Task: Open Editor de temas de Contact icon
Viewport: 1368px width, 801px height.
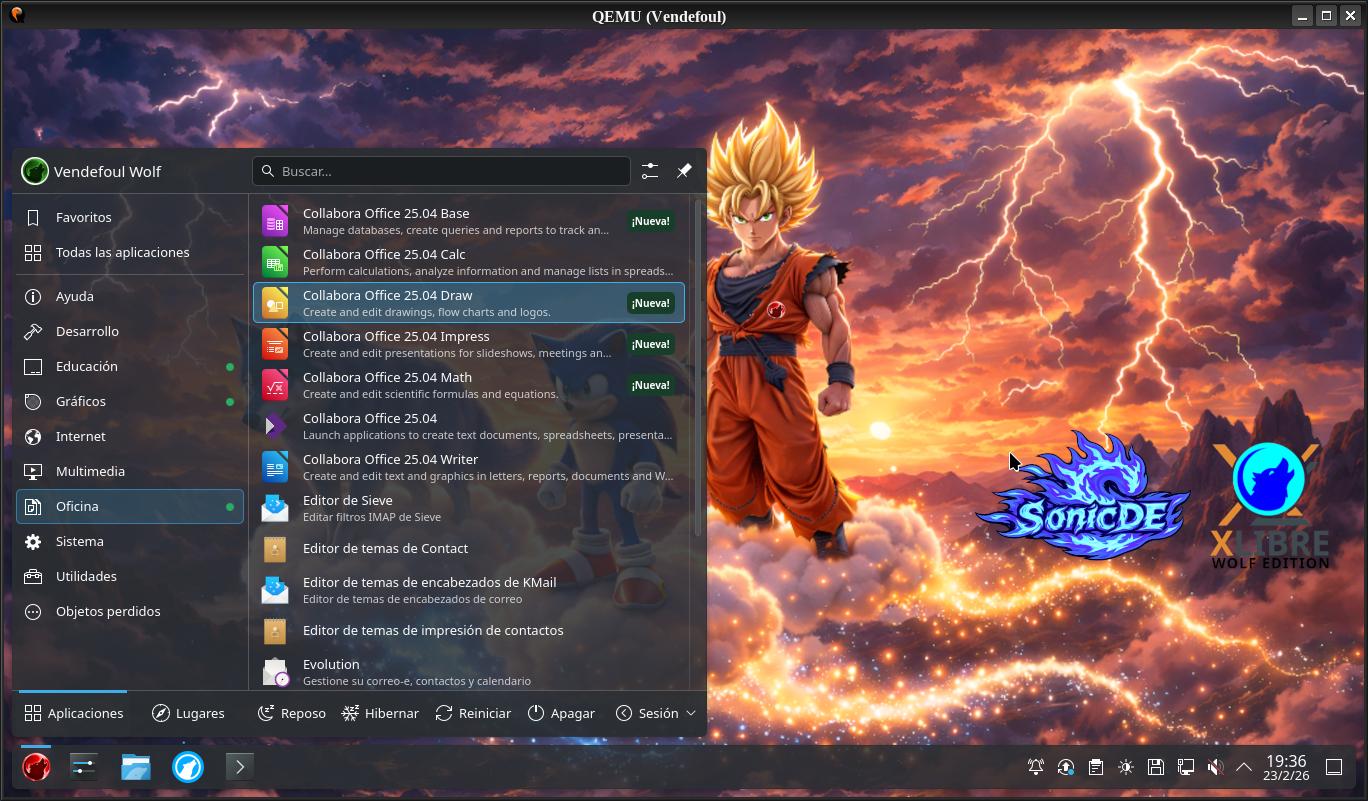Action: coord(275,549)
